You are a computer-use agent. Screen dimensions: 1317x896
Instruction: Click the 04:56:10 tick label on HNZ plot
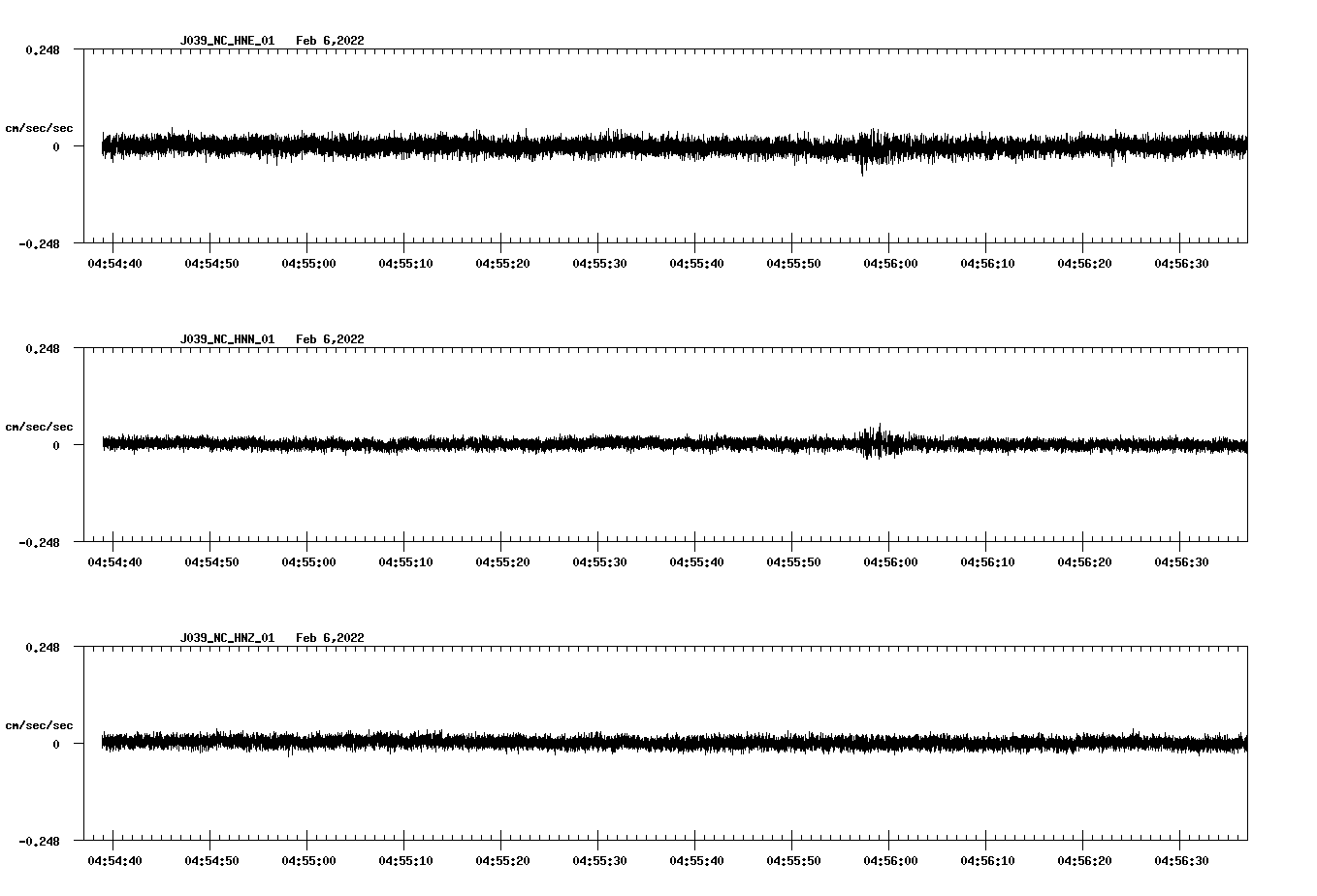click(987, 861)
